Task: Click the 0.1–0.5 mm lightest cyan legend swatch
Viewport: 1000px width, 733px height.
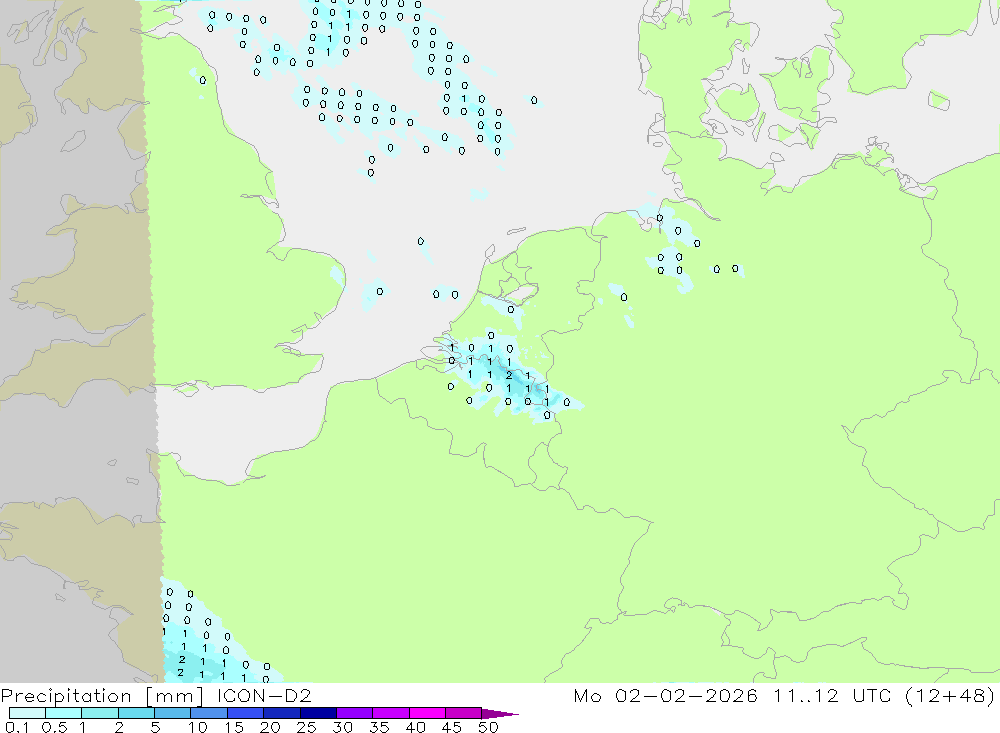Action: coord(27,713)
